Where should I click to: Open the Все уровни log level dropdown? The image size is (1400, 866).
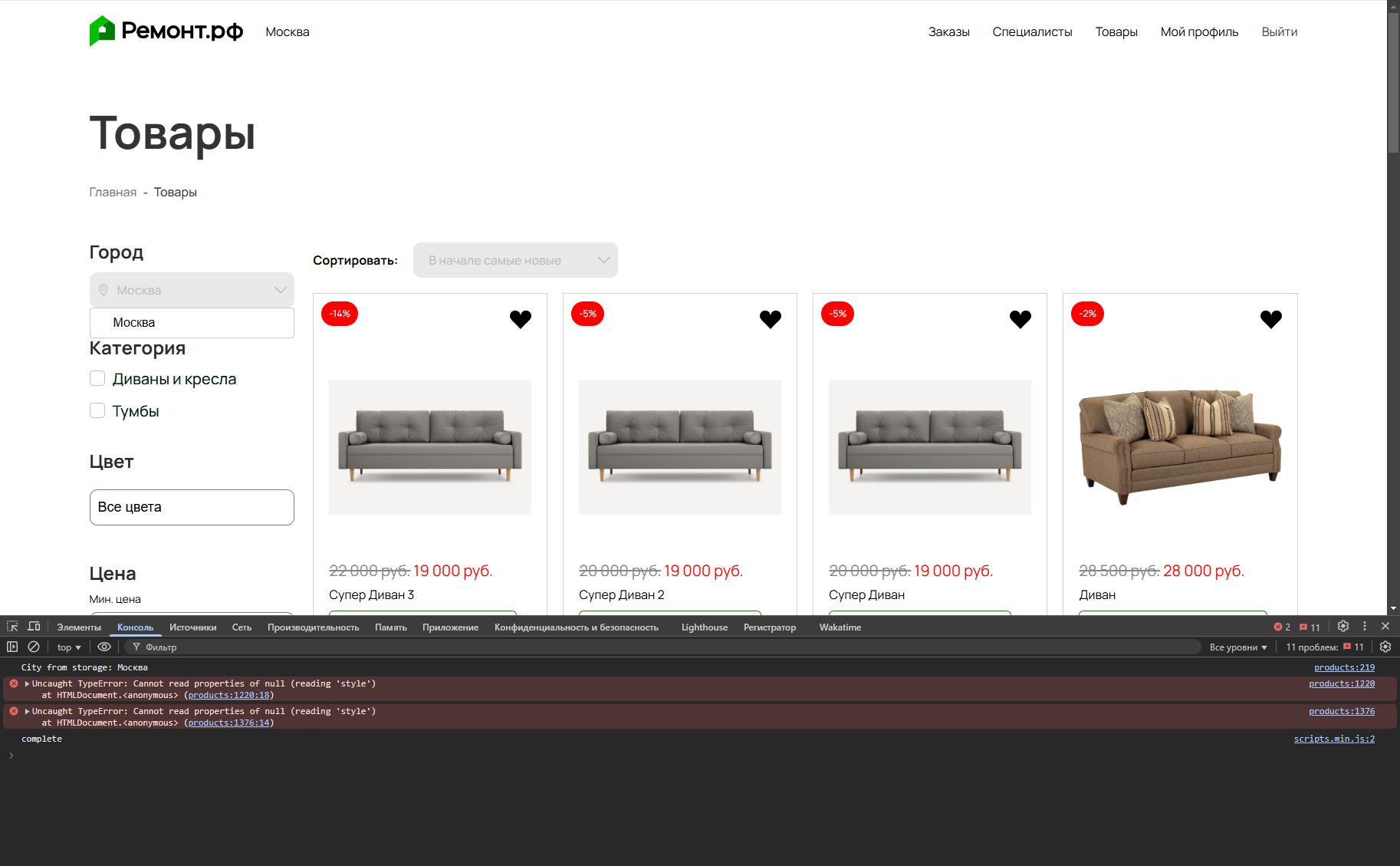1237,647
